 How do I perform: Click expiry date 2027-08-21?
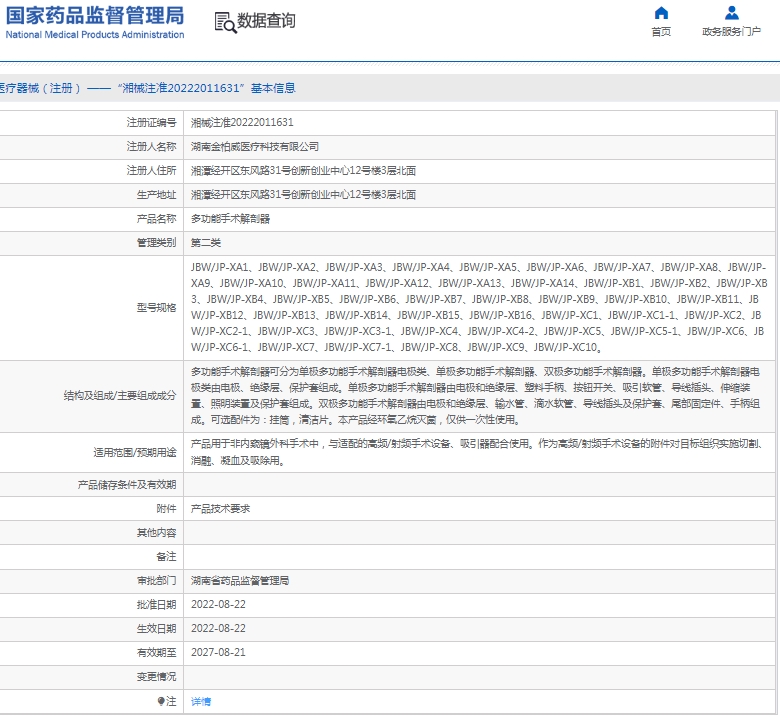point(218,652)
